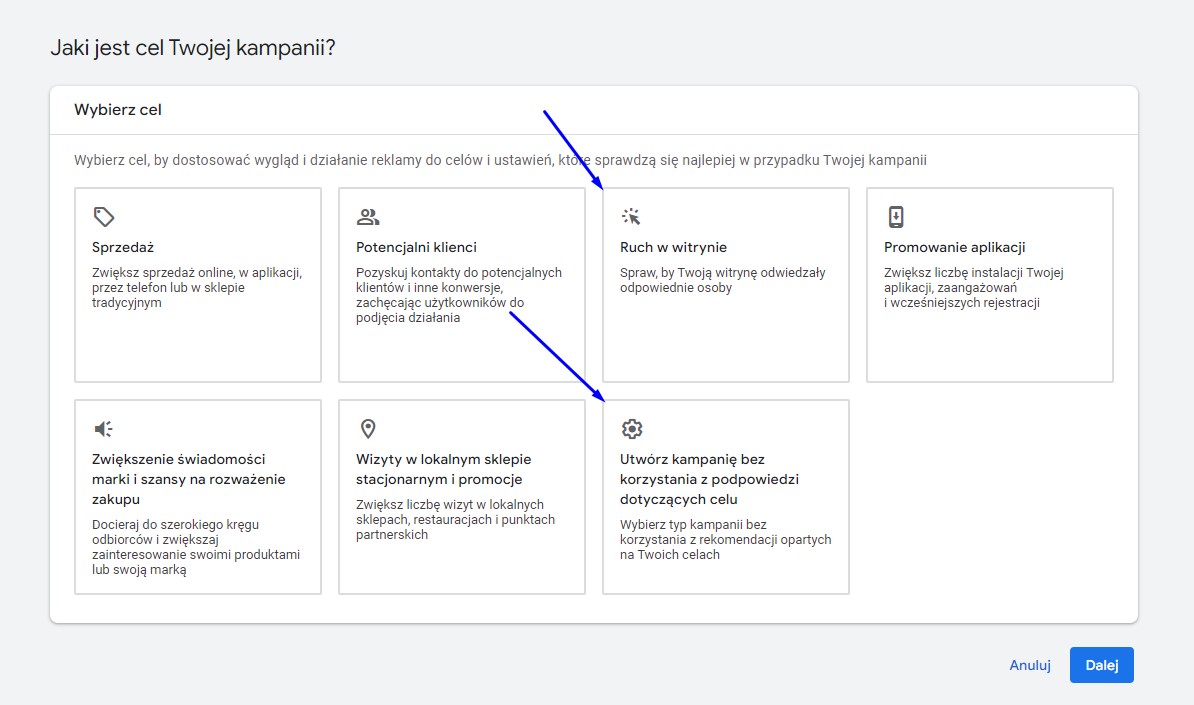
Task: Pick Utwórz kampanię bez korzystania z podpowiedzi title
Action: click(709, 479)
